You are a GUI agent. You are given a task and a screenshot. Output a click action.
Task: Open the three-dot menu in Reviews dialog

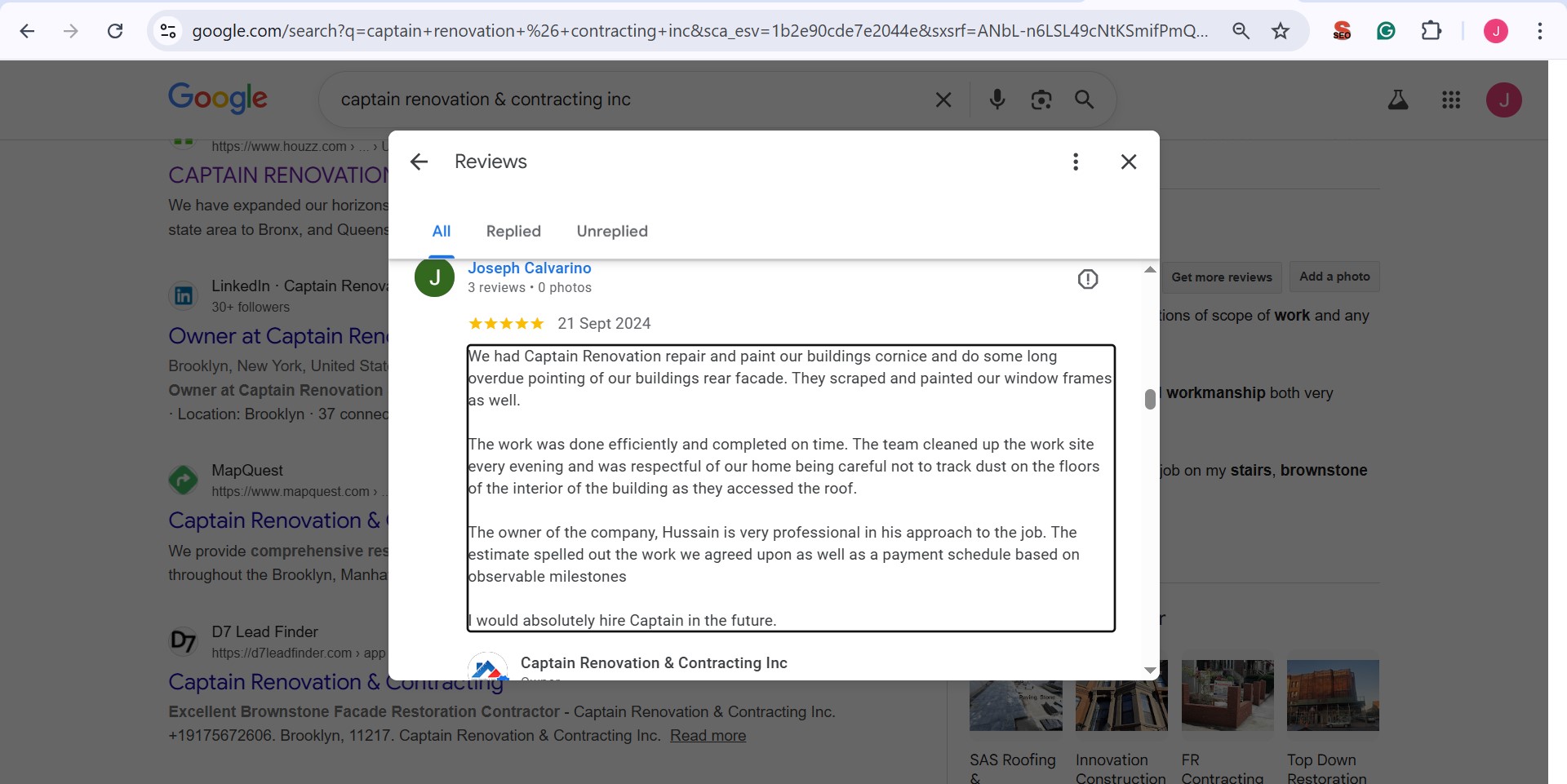pos(1075,162)
